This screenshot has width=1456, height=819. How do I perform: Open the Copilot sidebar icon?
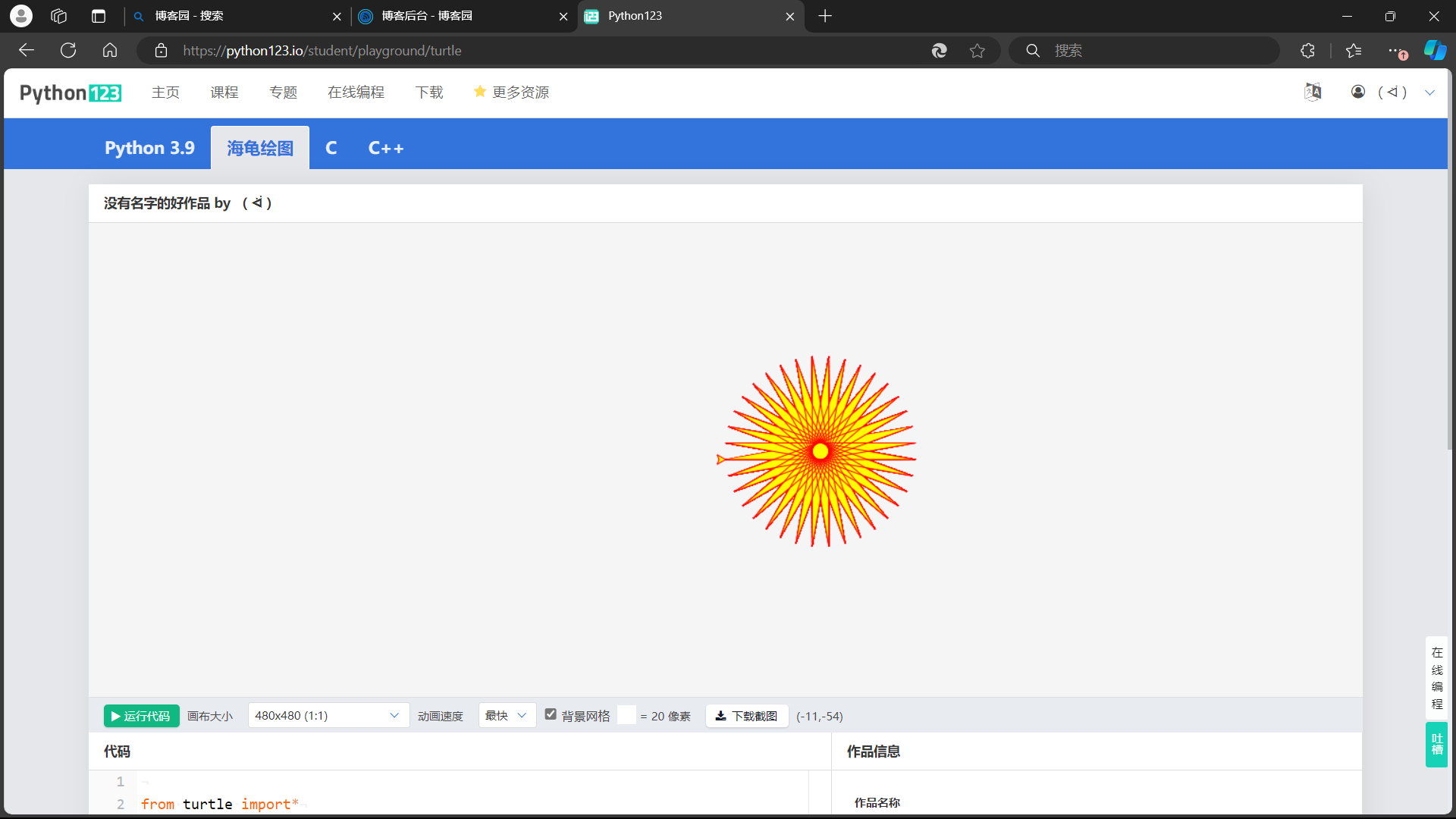pyautogui.click(x=1435, y=51)
